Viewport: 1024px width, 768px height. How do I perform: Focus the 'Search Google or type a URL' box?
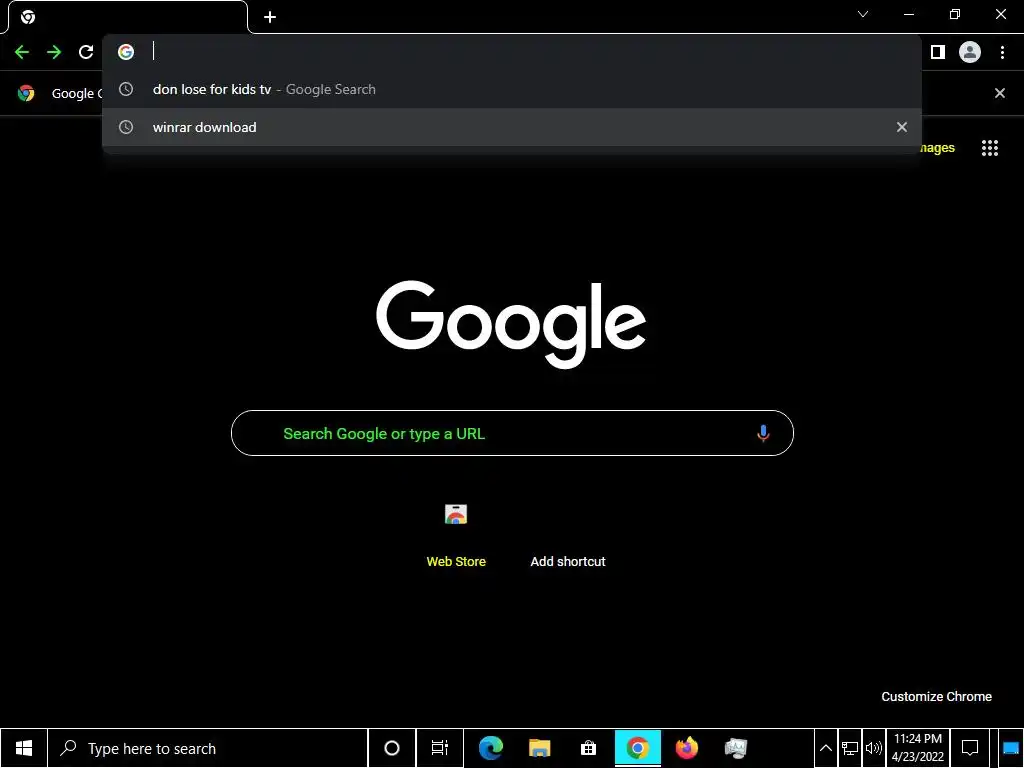click(512, 434)
